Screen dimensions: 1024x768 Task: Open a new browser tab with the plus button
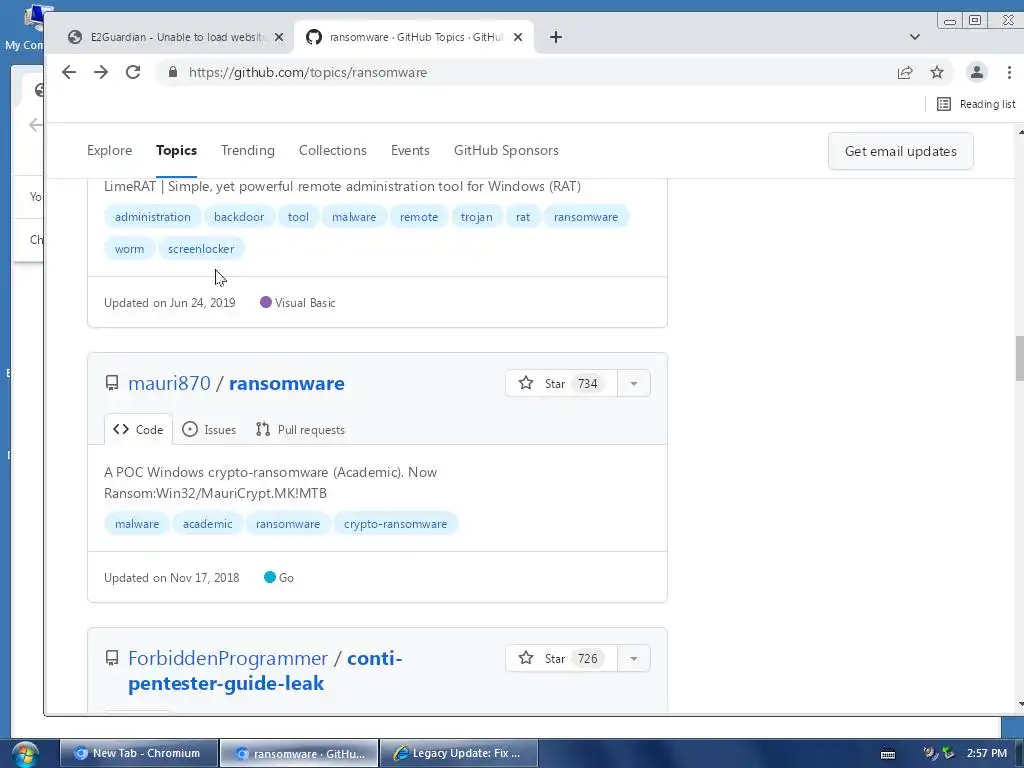coord(556,37)
